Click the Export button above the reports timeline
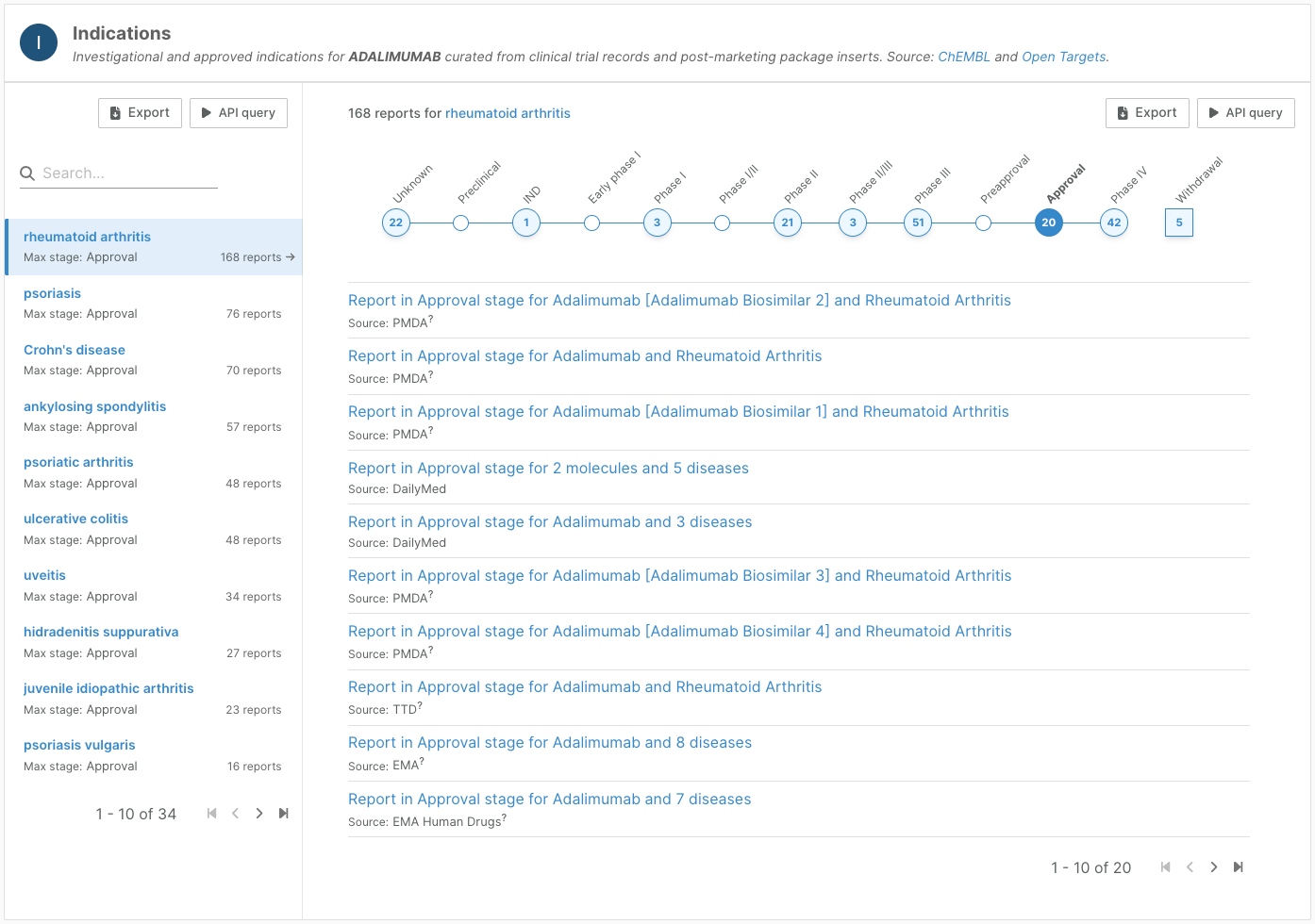The image size is (1315, 924). (x=1146, y=113)
